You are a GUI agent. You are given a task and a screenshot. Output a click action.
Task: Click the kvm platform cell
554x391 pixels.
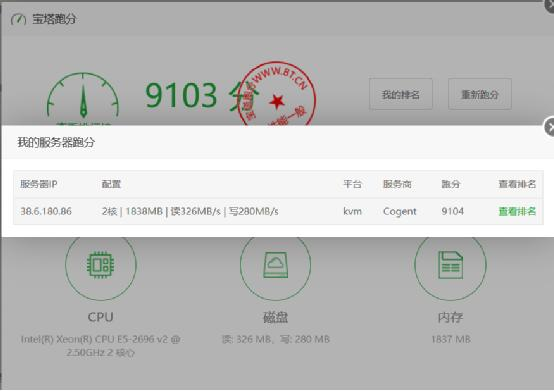click(352, 211)
